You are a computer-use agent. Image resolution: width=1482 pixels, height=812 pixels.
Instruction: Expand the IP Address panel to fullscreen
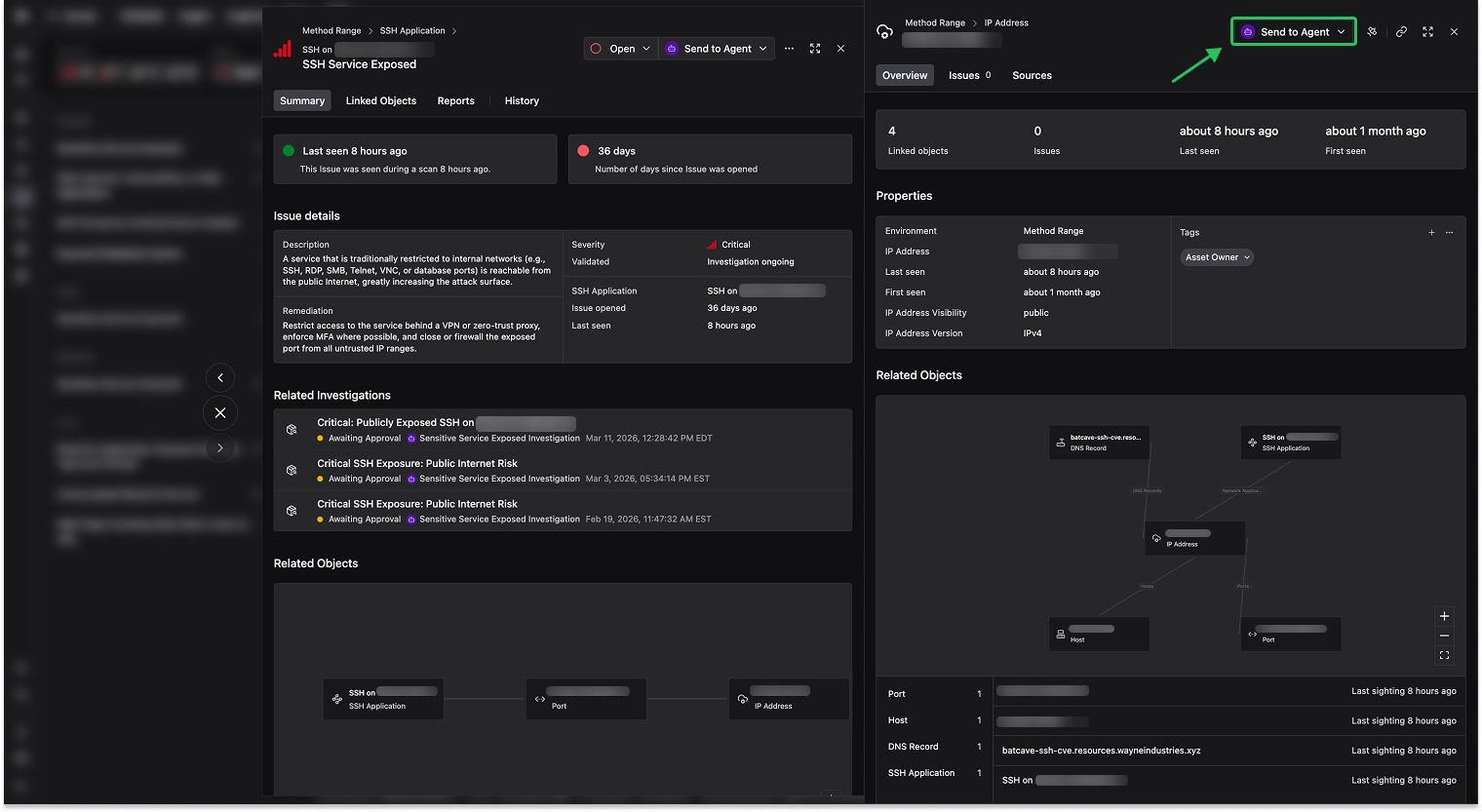click(1427, 31)
